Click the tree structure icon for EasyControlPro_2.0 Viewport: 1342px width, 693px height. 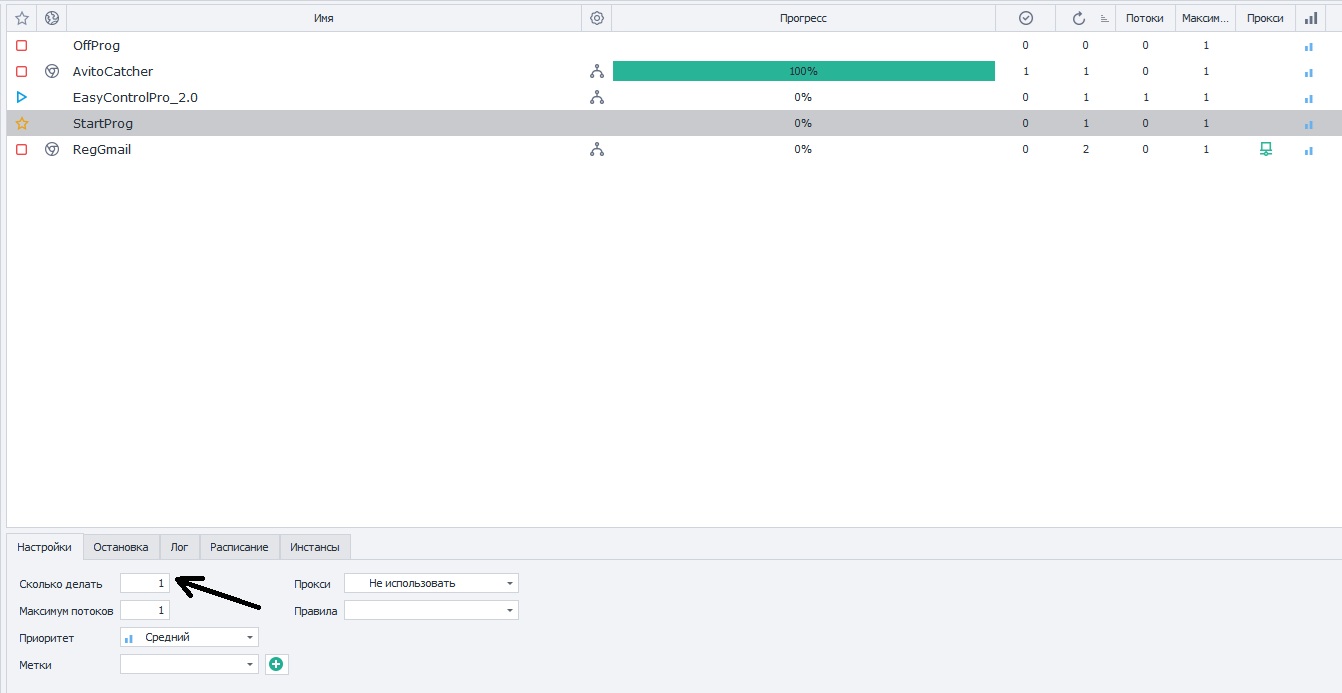coord(597,98)
